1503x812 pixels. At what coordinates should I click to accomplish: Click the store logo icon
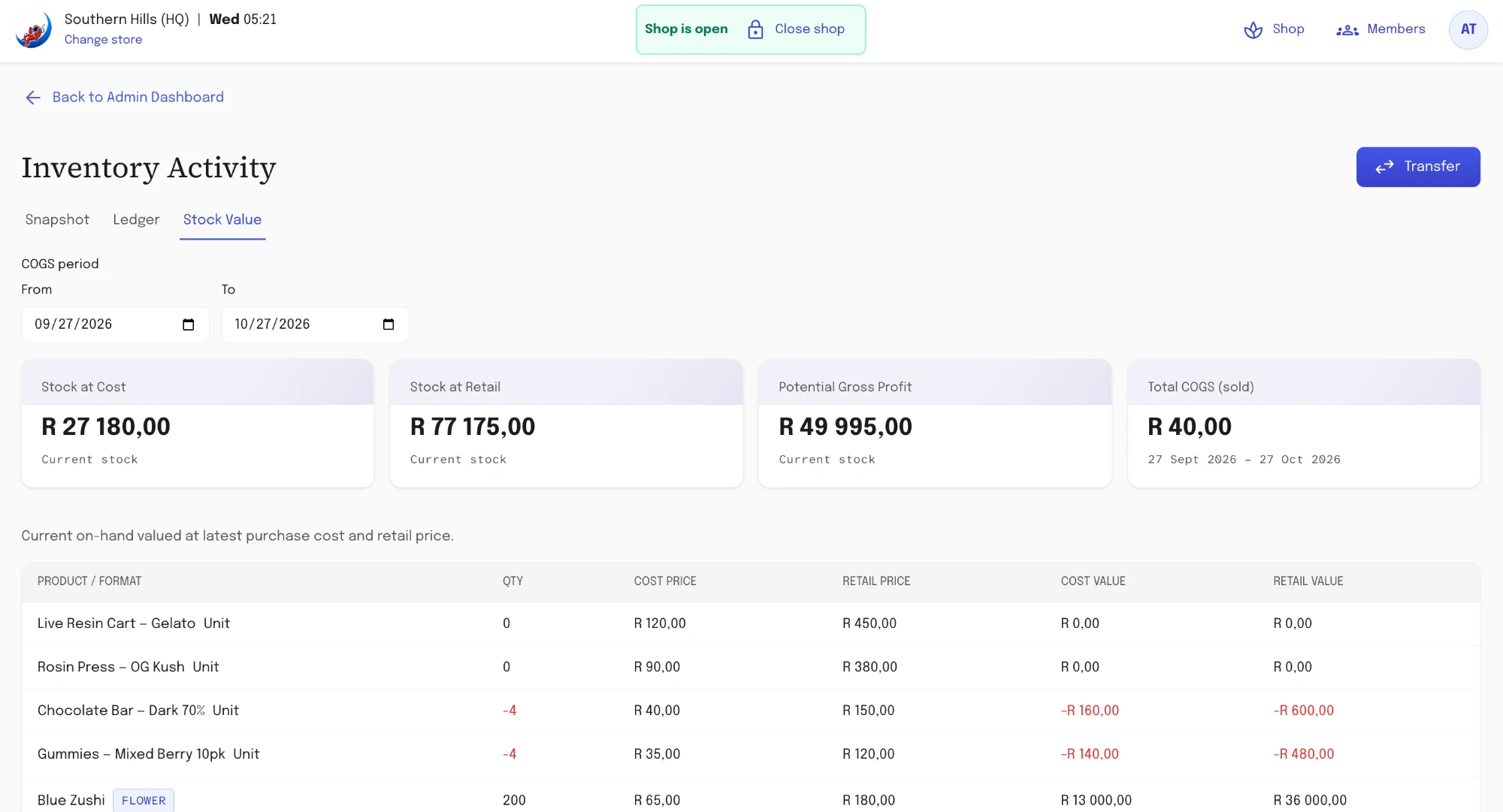tap(34, 30)
